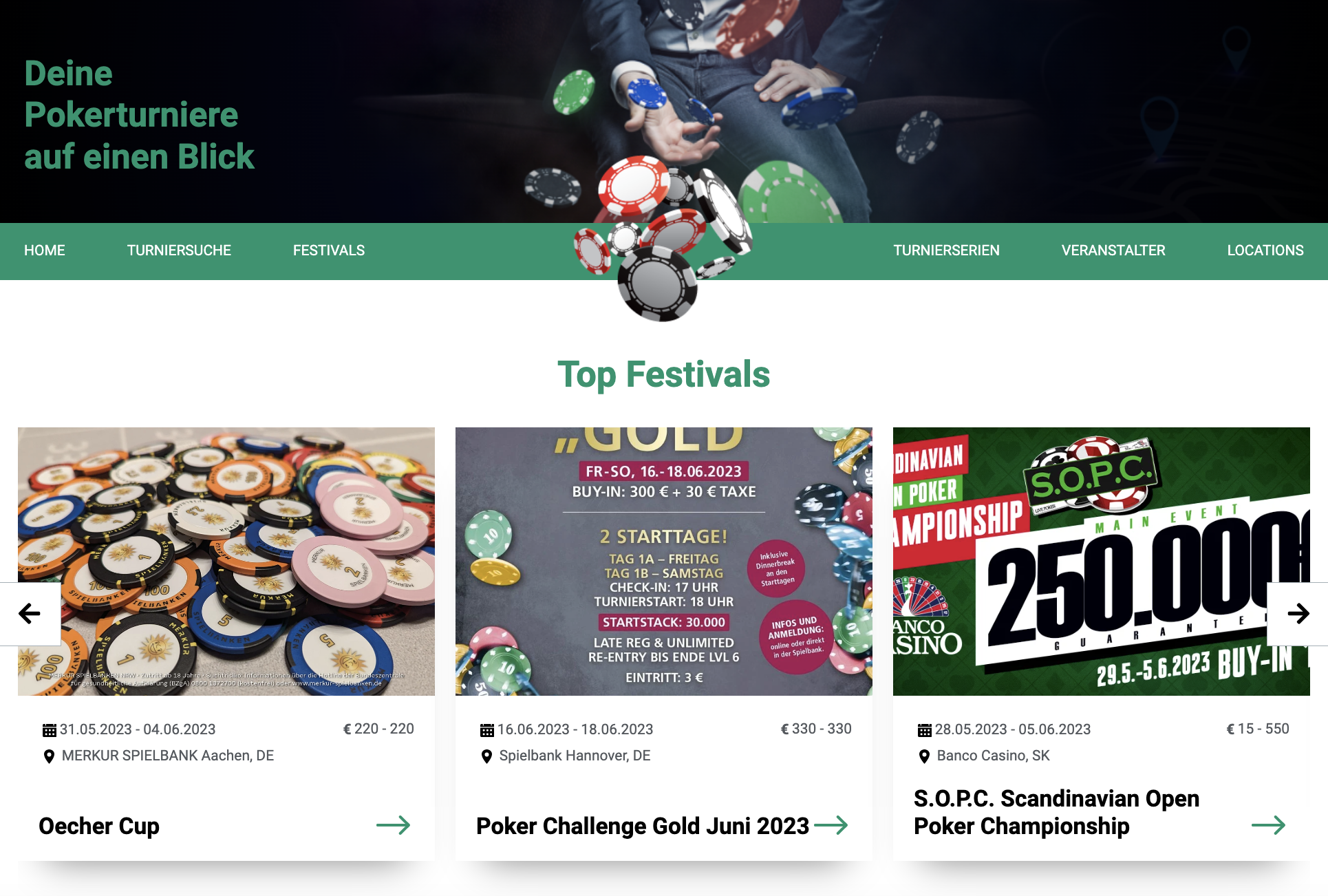Navigate to VERANSTALTER page
This screenshot has width=1328, height=896.
point(1113,250)
